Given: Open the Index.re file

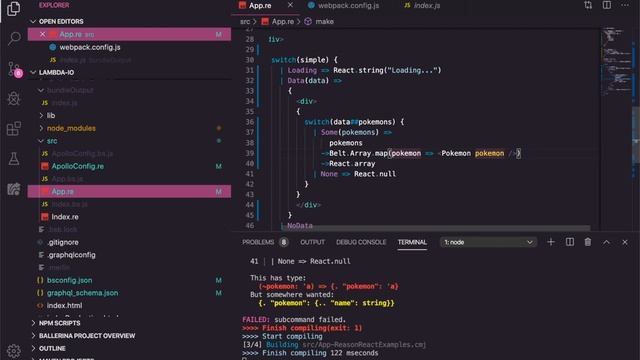Looking at the screenshot, I should coord(129,217).
